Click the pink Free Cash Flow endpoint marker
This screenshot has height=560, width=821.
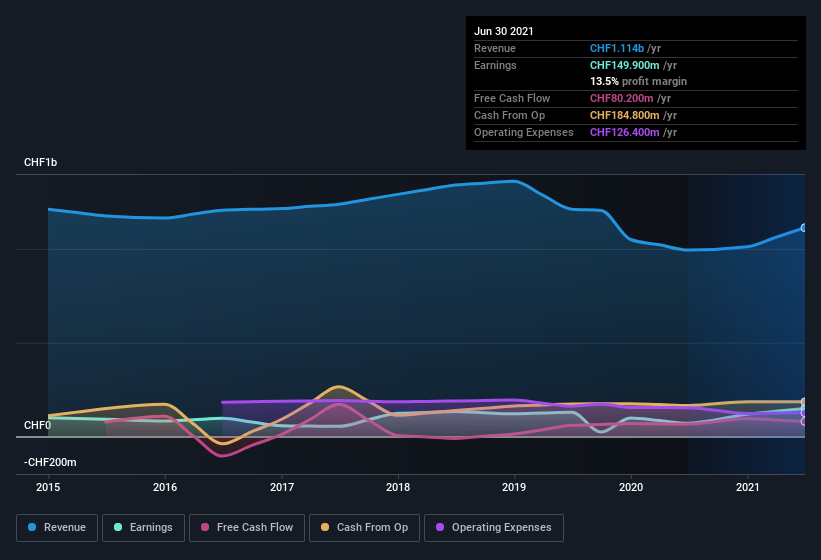804,421
